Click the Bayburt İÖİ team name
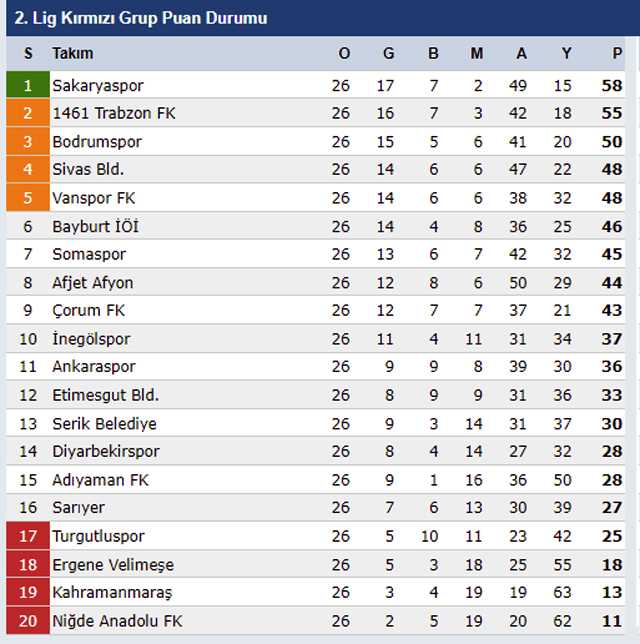Image resolution: width=640 pixels, height=644 pixels. pyautogui.click(x=95, y=227)
